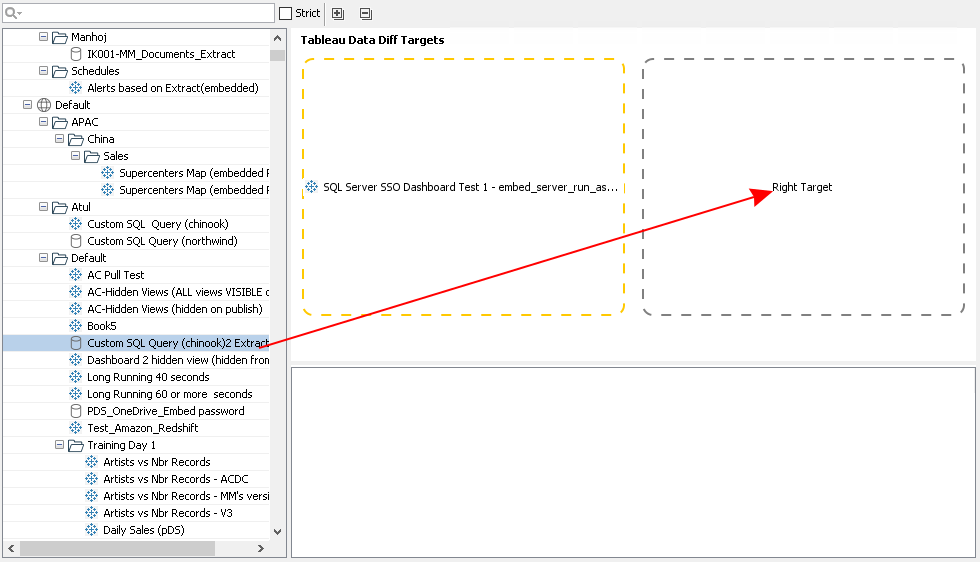
Task: Click Long Running 40 seconds workbook icon
Action: coord(76,376)
